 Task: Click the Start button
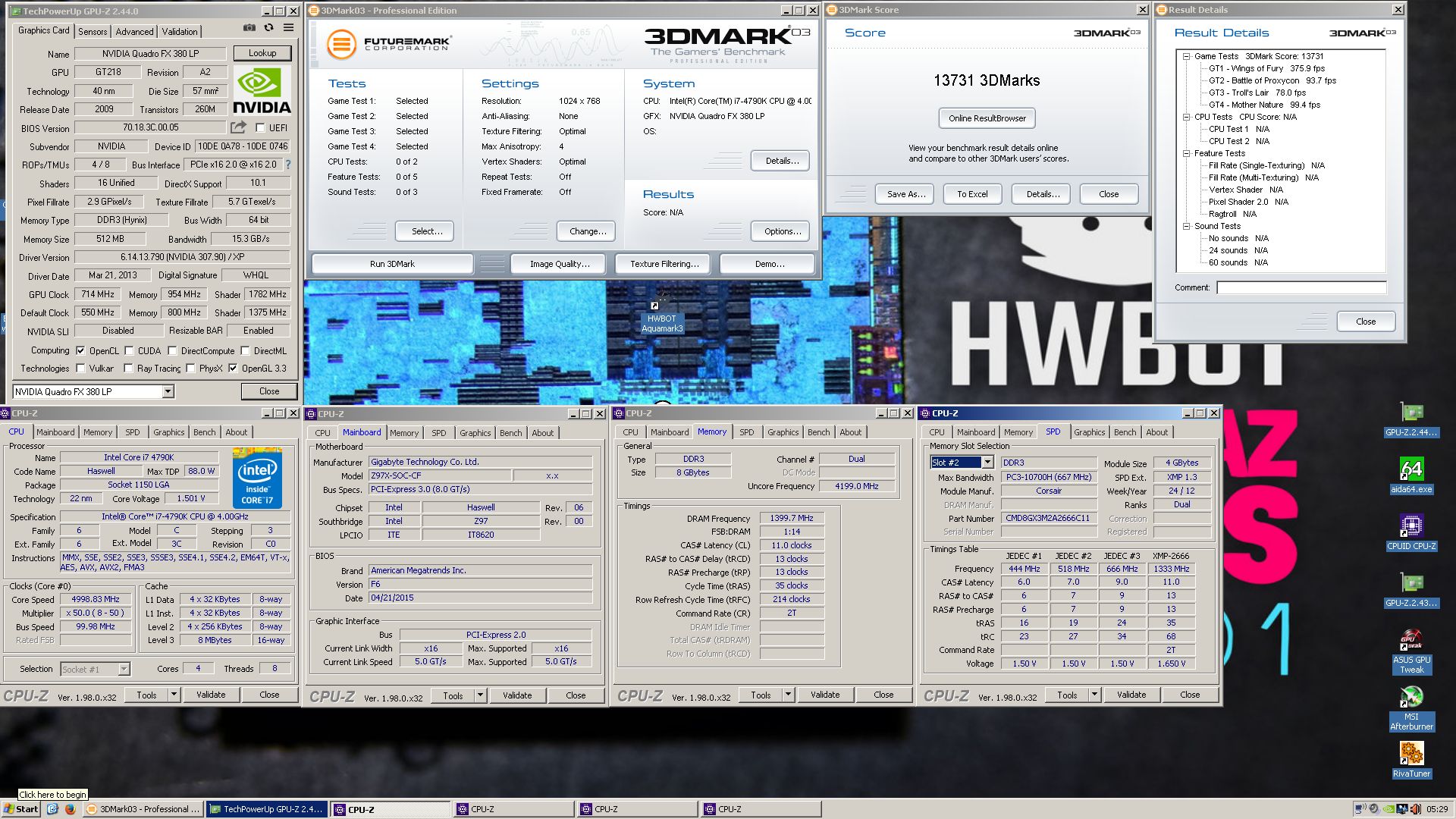21,809
